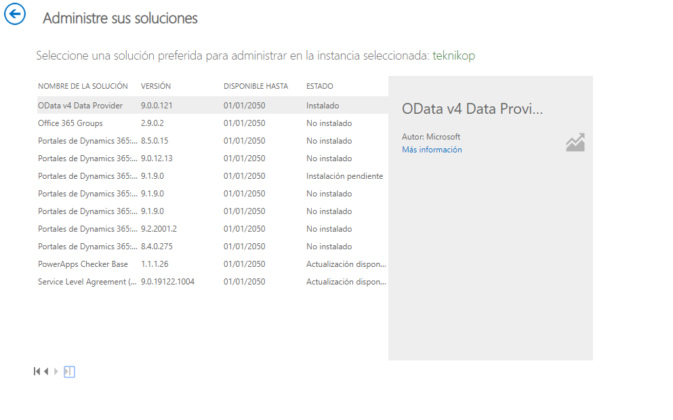Screen dimensions: 673x420
Task: Click the version cell 9.0.19122.1004
Action: click(167, 281)
